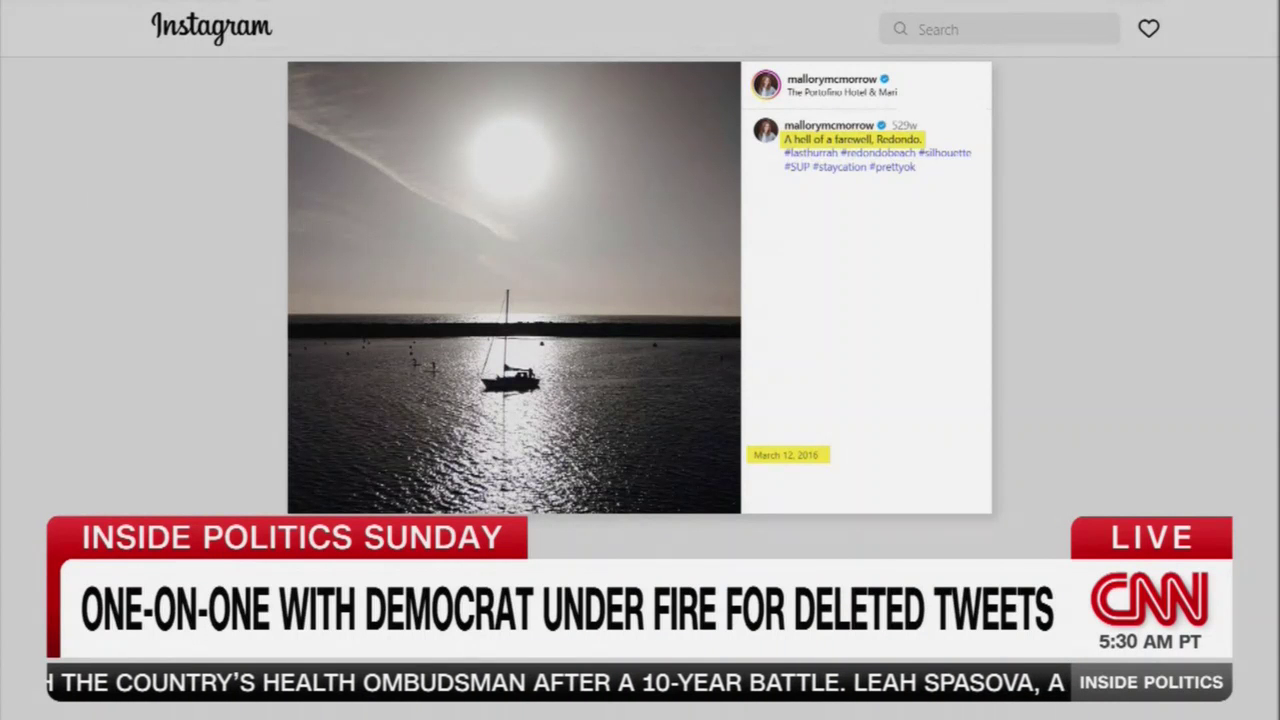Click the caption 'A hell of a farewell, Redondo.'

click(x=853, y=139)
